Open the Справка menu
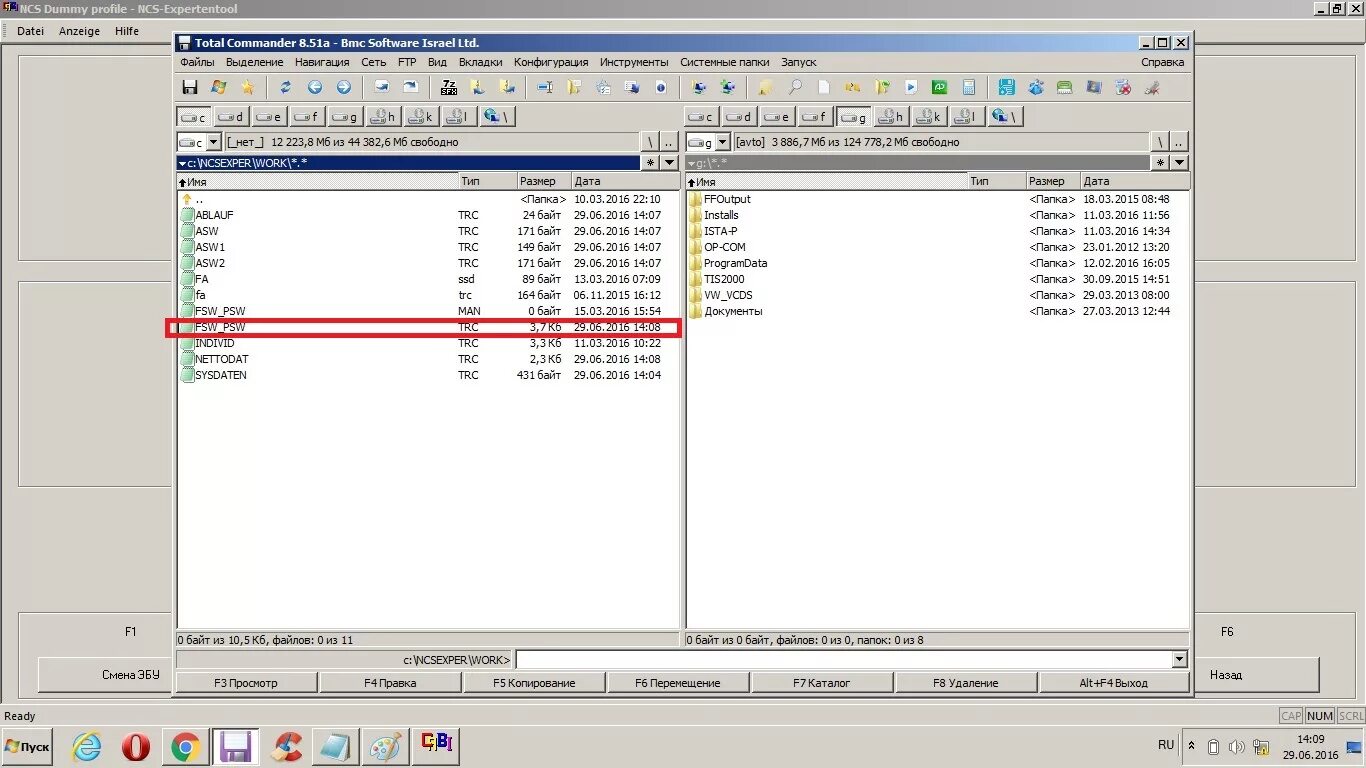1366x768 pixels. 1163,62
